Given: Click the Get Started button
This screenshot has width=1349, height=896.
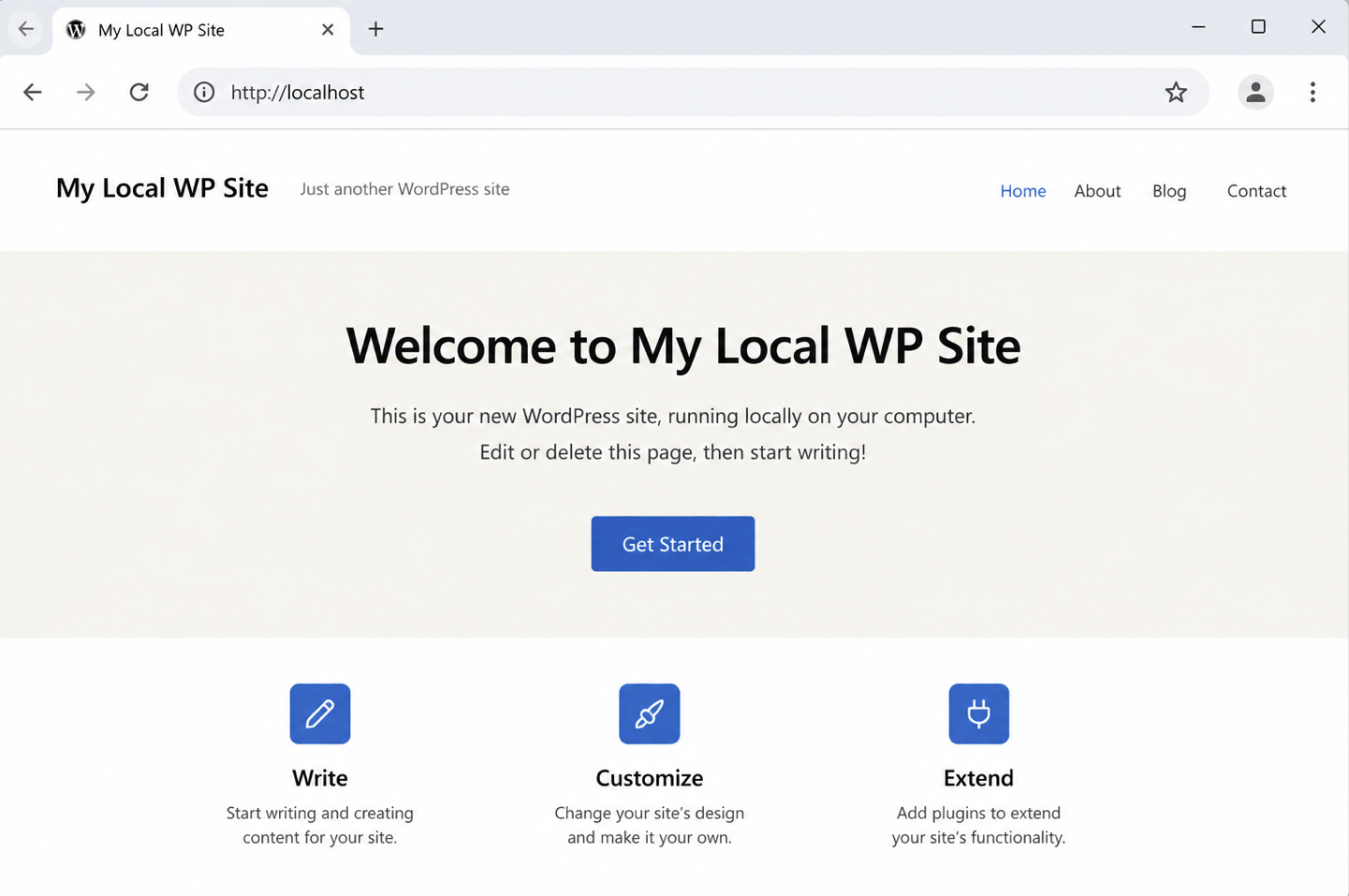Looking at the screenshot, I should coord(673,544).
